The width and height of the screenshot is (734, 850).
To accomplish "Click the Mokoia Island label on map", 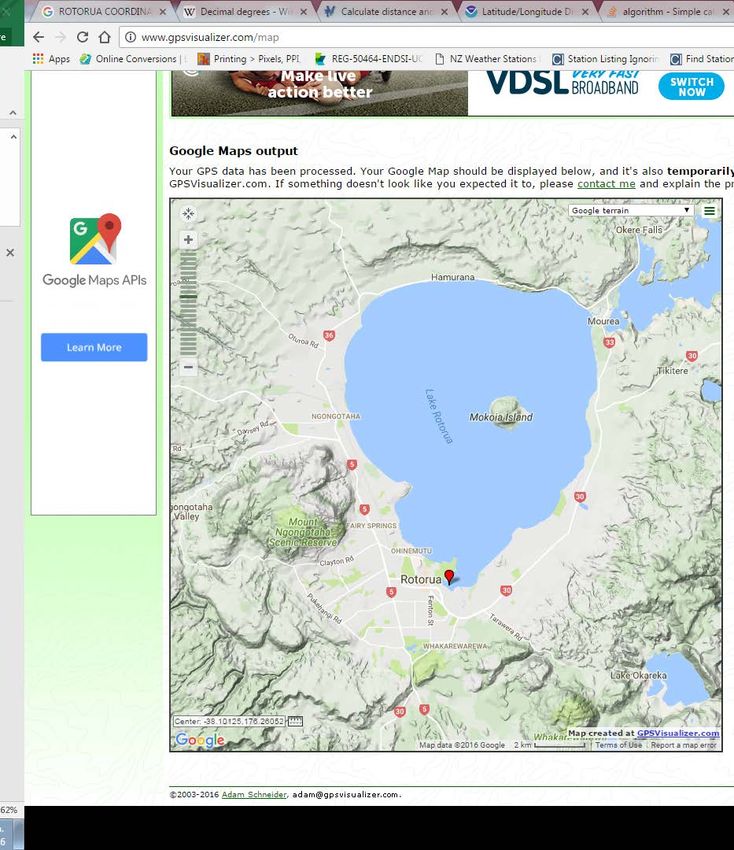I will click(x=501, y=417).
